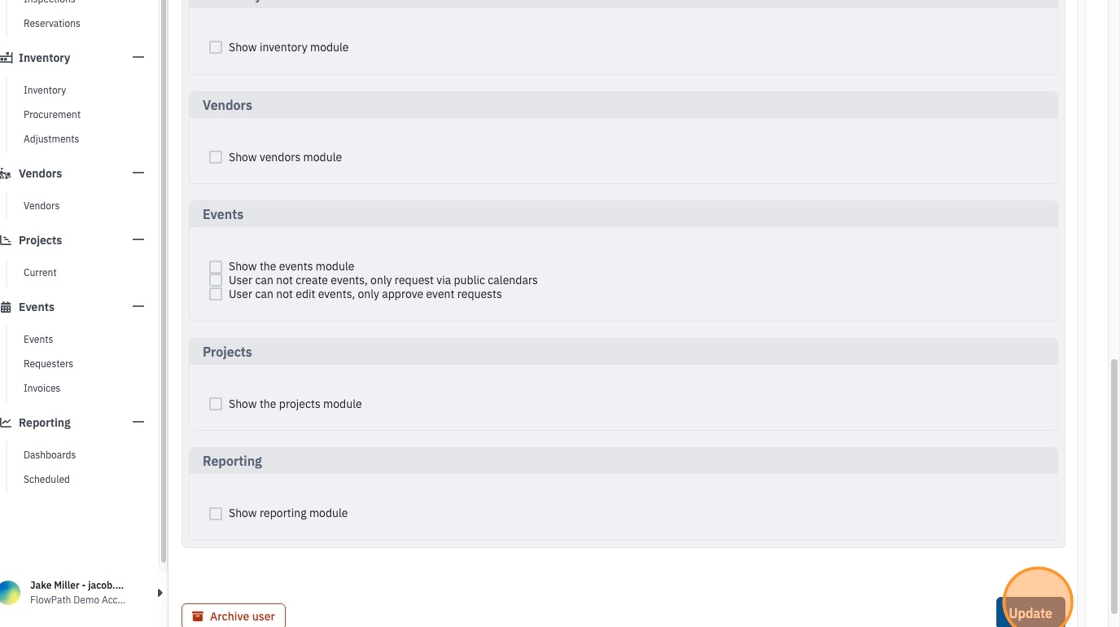The width and height of the screenshot is (1120, 627).
Task: Toggle the Show reporting module checkbox
Action: [216, 513]
